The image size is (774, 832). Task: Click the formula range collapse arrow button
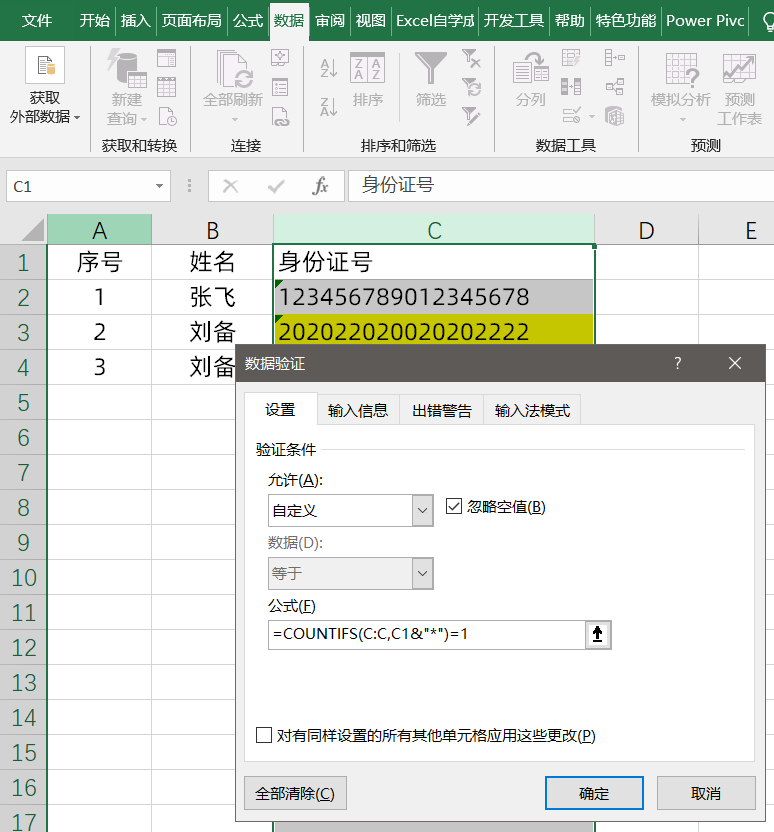598,635
